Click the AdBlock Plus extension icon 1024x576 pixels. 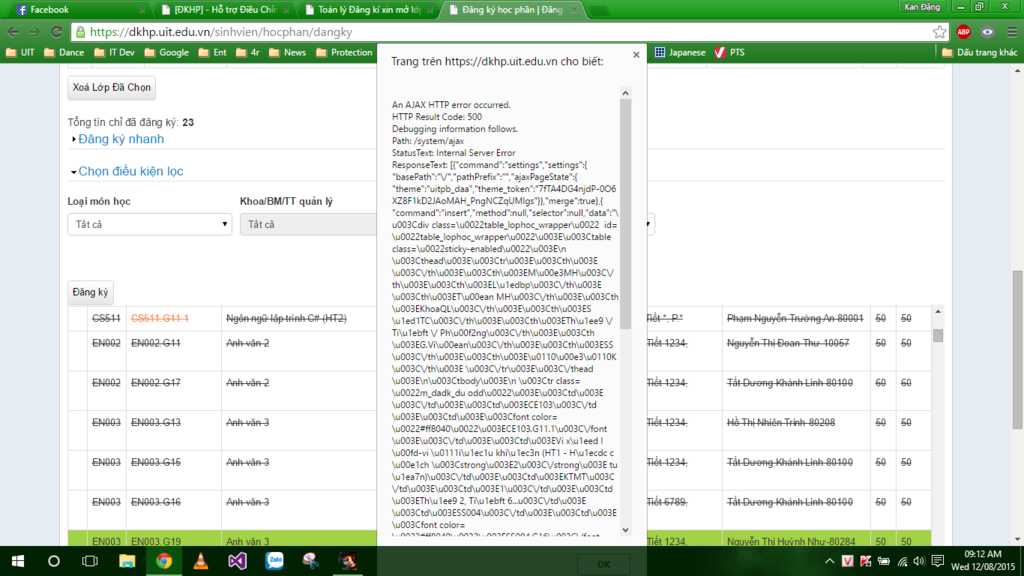(963, 32)
